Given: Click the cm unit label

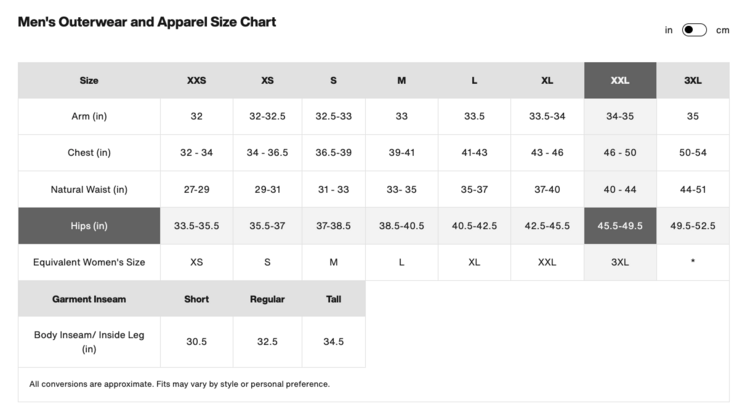Looking at the screenshot, I should point(723,30).
